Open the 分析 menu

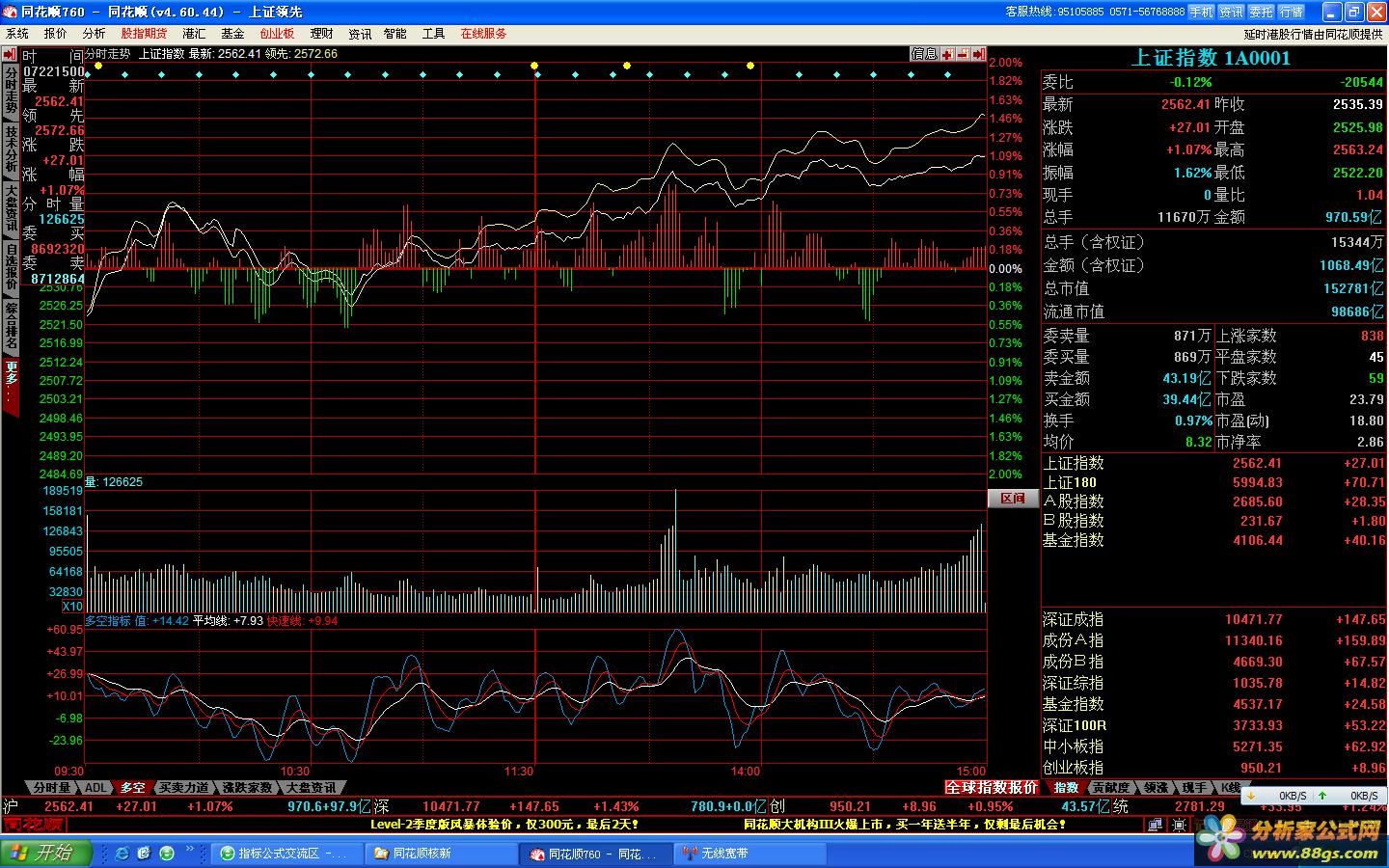(95, 34)
